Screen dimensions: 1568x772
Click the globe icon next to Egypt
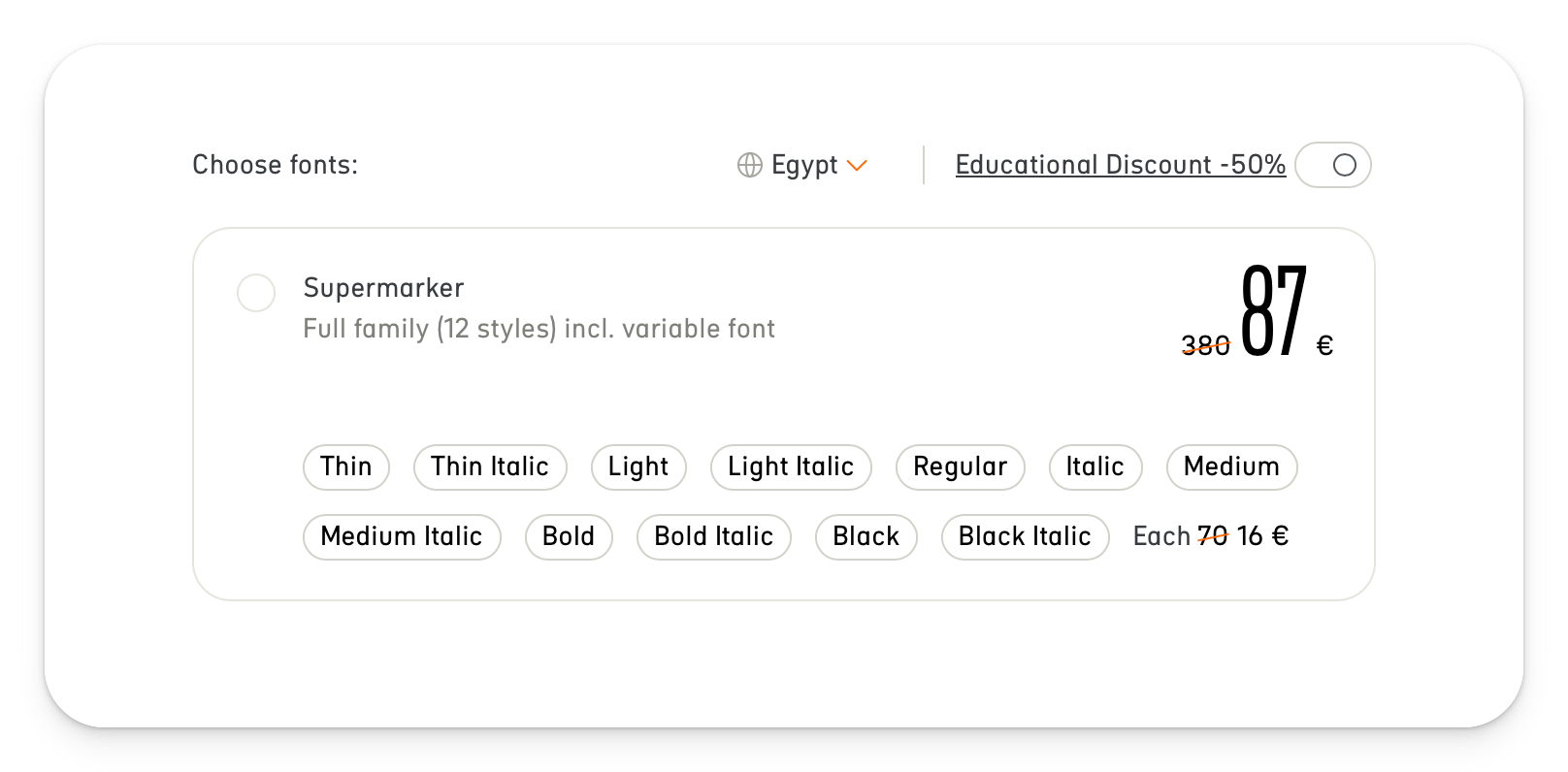click(748, 165)
